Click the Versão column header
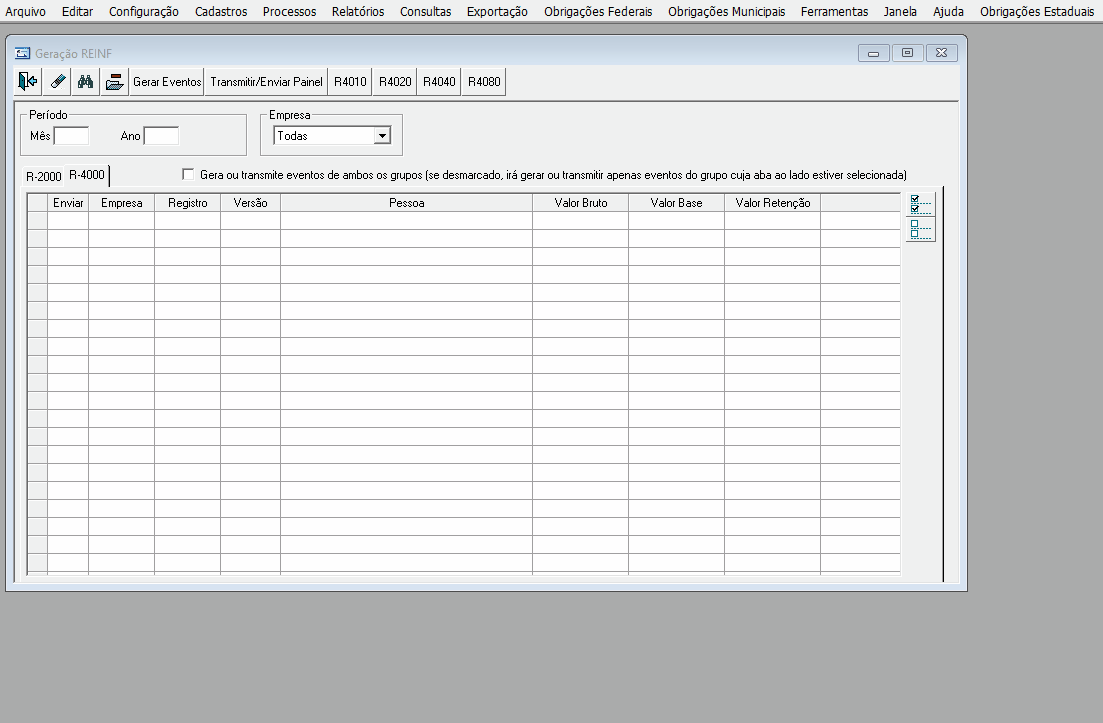 pyautogui.click(x=250, y=203)
